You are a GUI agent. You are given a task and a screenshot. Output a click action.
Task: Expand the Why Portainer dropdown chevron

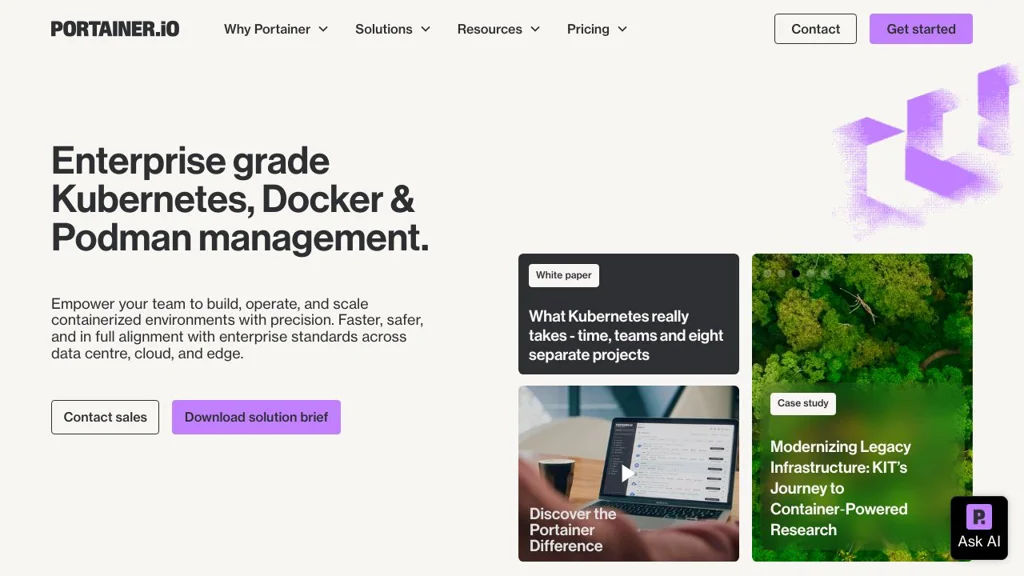[323, 30]
